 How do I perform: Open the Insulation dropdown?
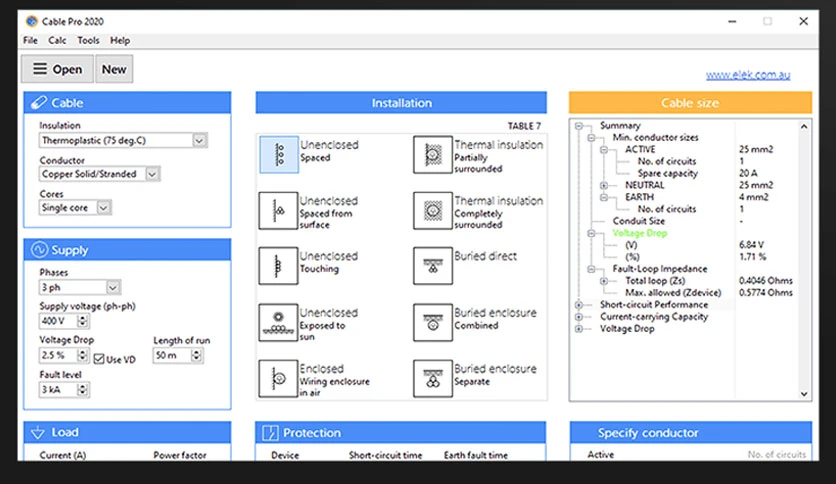coord(199,141)
